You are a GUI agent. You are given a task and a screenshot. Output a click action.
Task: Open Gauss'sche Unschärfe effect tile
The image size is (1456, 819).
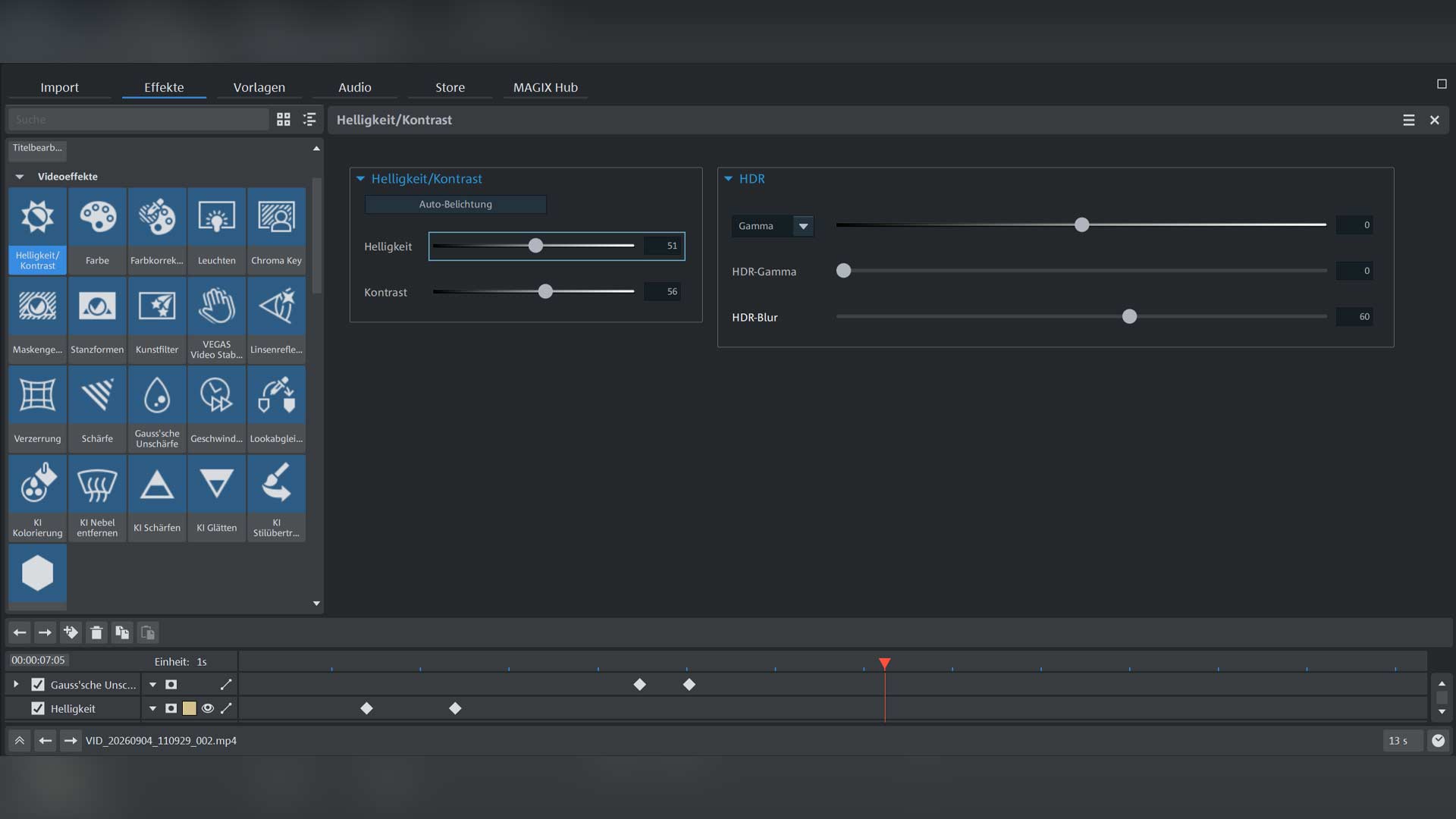[x=157, y=409]
